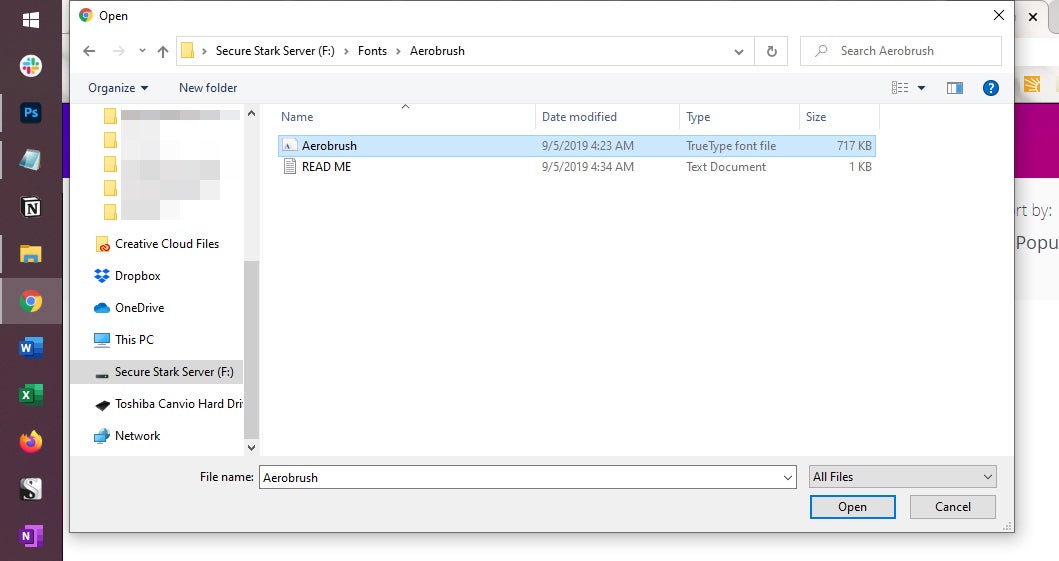Refresh the Aerobrush folder view
Image resolution: width=1059 pixels, height=561 pixels.
tap(771, 51)
